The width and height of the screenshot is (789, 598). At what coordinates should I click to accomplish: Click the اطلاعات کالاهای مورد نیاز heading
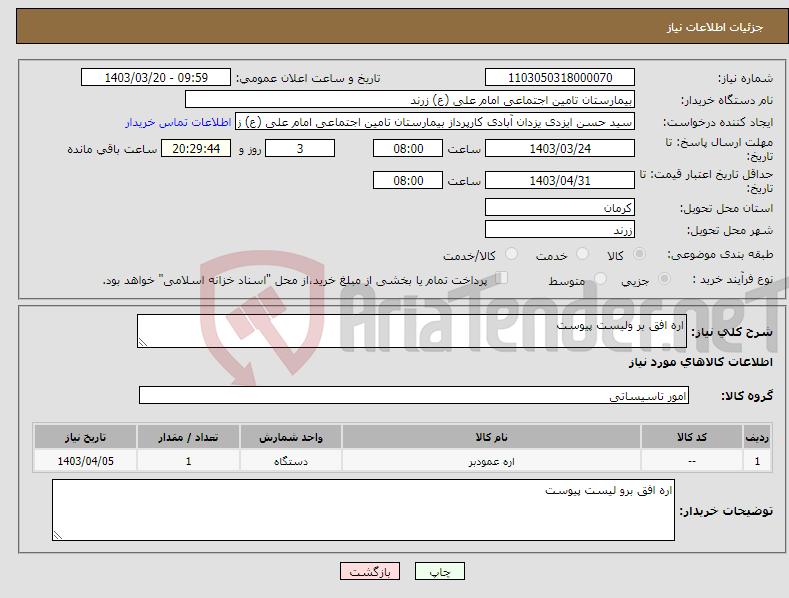[700, 362]
